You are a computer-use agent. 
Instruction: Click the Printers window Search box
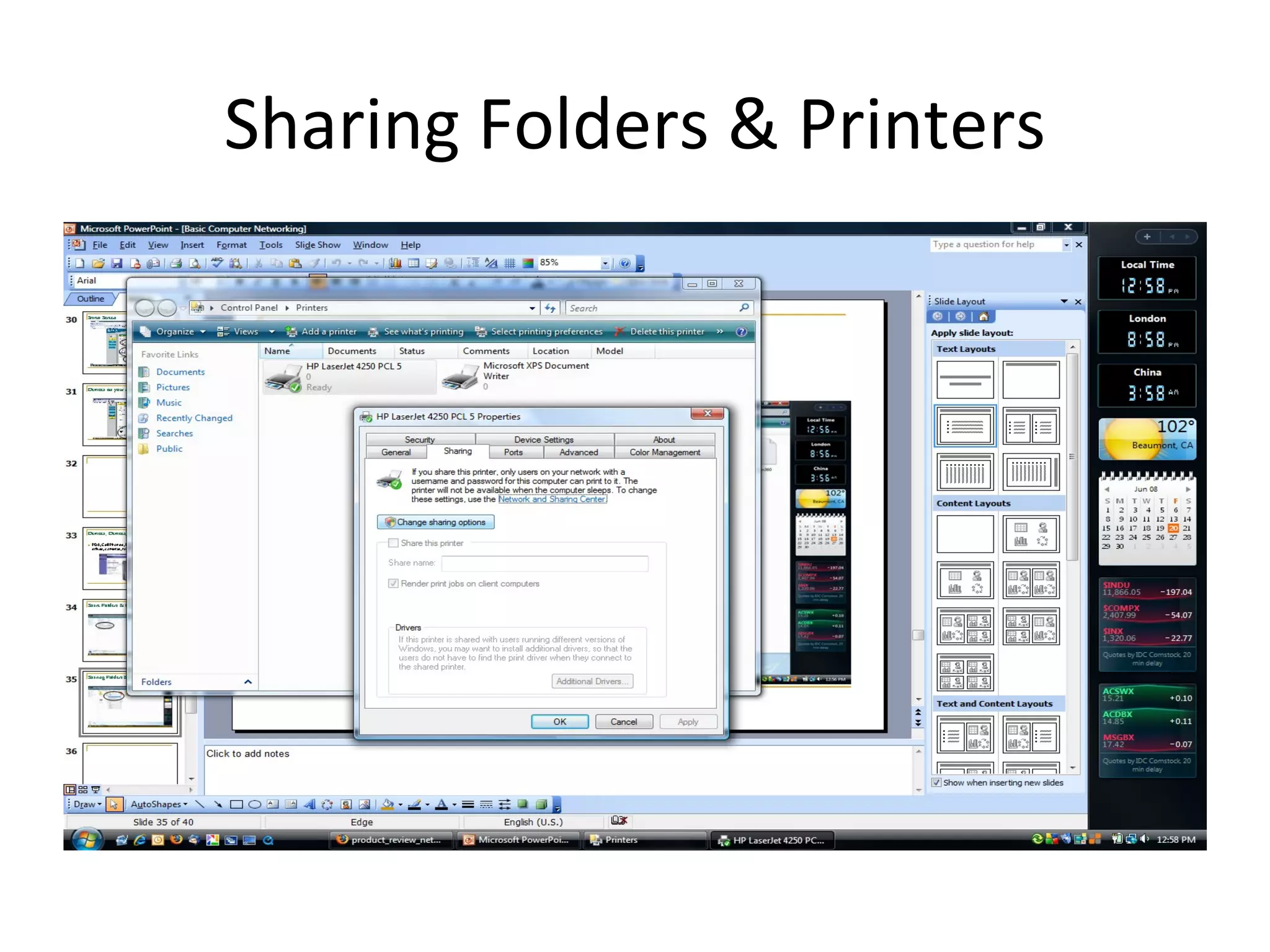click(x=659, y=308)
